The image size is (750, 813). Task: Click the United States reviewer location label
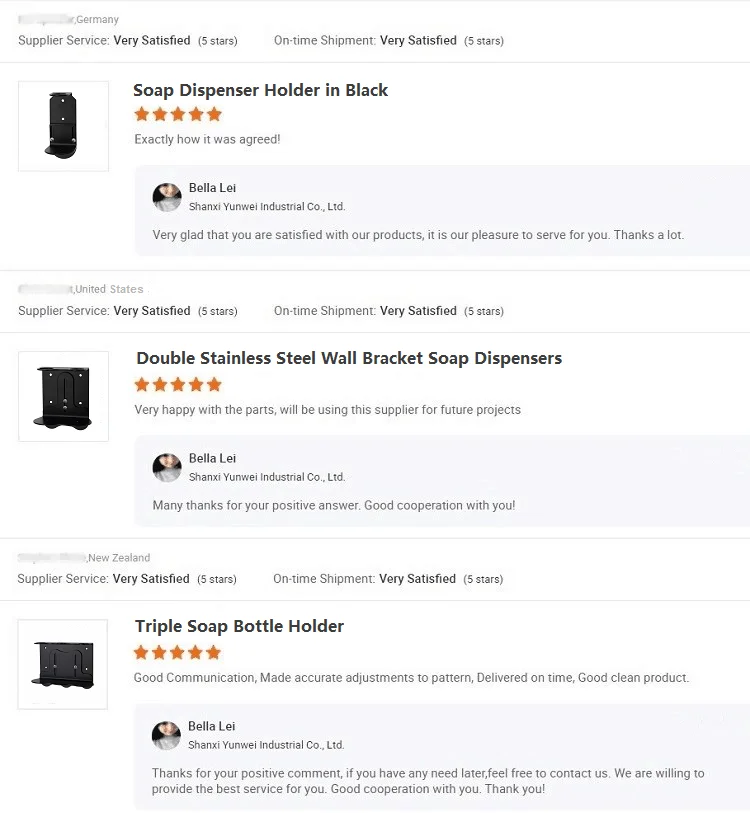[x=109, y=289]
